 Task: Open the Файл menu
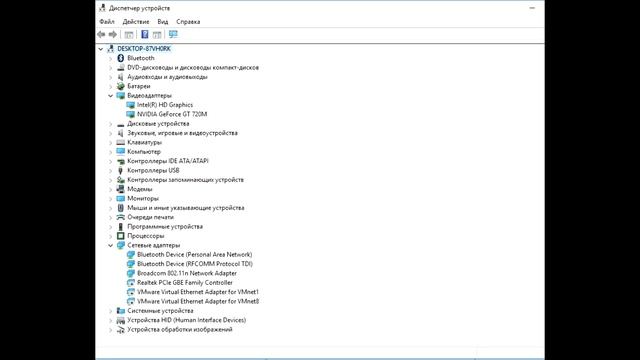pos(107,22)
